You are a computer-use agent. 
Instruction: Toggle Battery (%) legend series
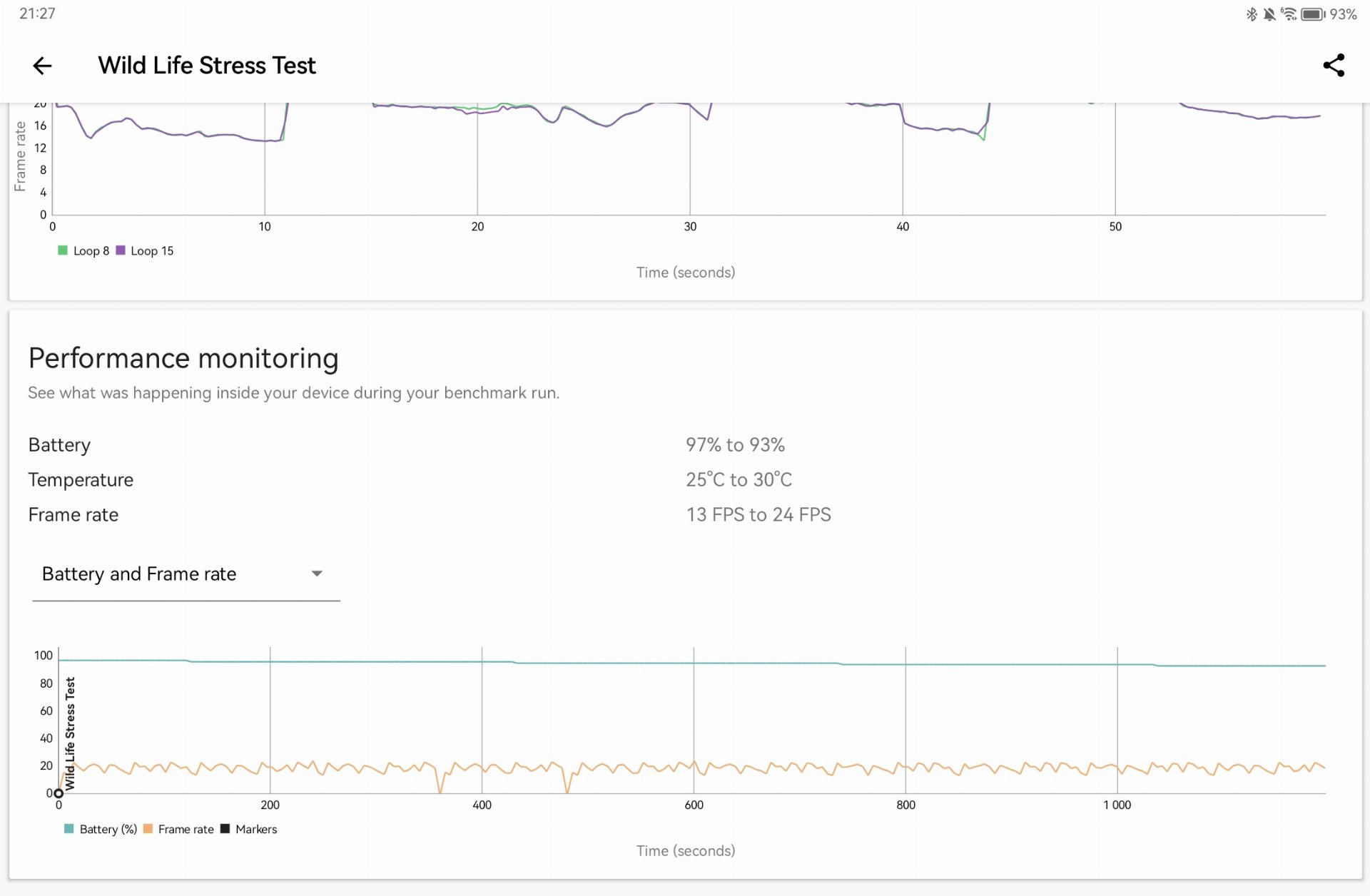(x=100, y=829)
